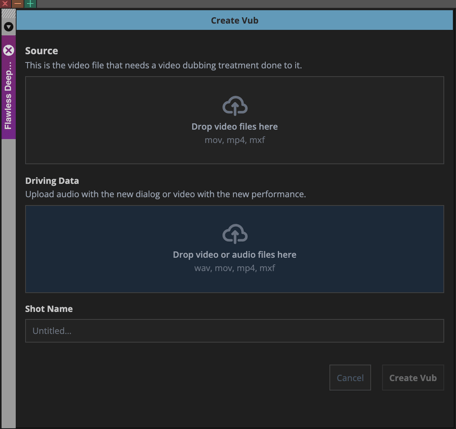Click 'Drop video files here' text
The height and width of the screenshot is (429, 456).
(234, 127)
